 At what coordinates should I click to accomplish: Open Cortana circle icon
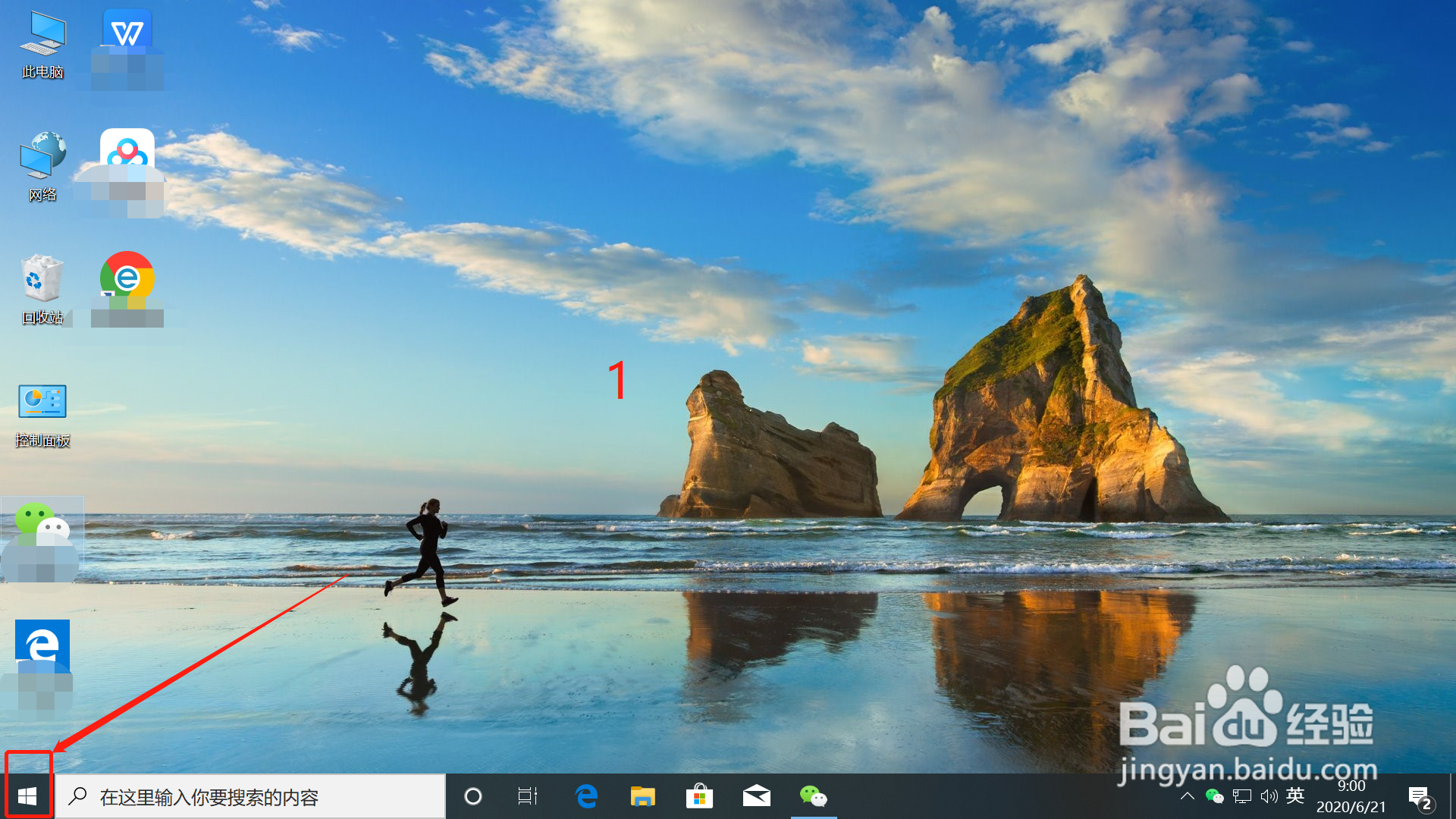[x=473, y=796]
